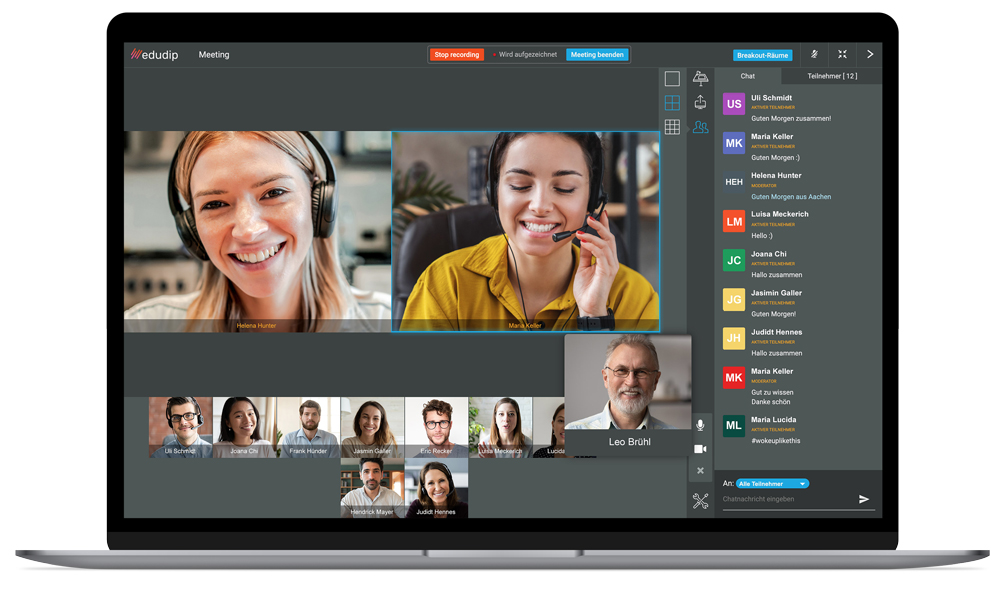Open the 'Alle Teilnehmer' recipient dropdown
The image size is (1000, 606).
click(x=772, y=484)
